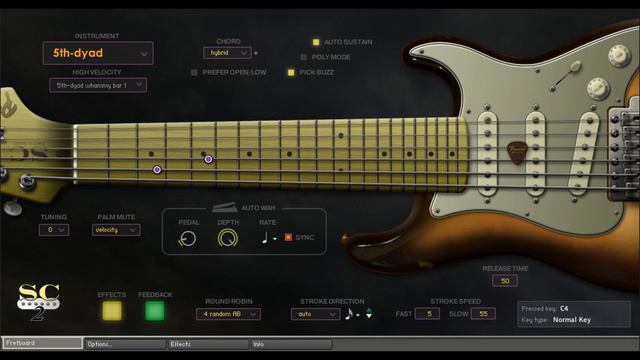Image resolution: width=640 pixels, height=360 pixels.
Task: Open the Stroke Direction auto dropdown
Action: click(x=315, y=314)
